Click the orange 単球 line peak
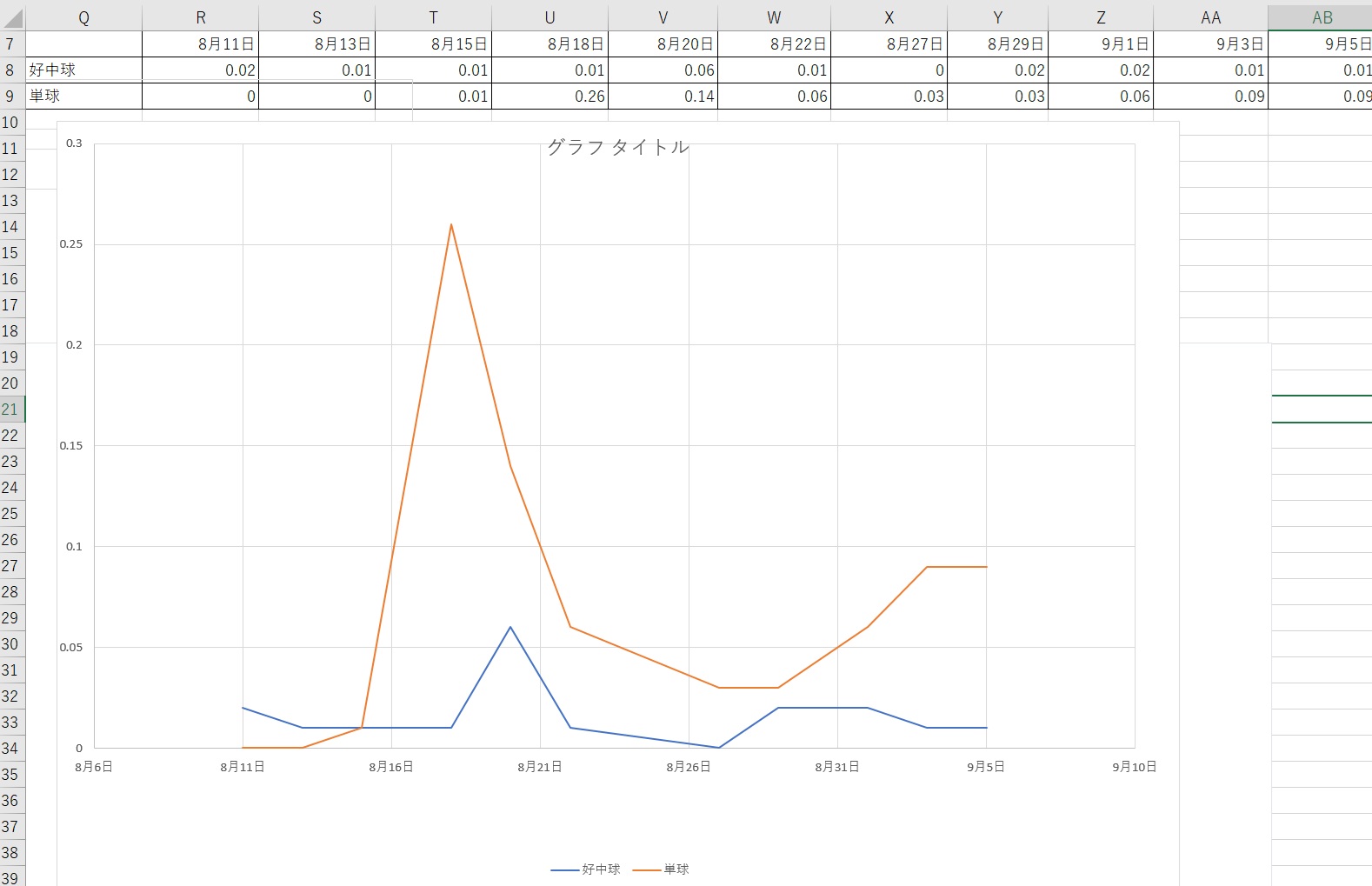1372x886 pixels. click(451, 225)
